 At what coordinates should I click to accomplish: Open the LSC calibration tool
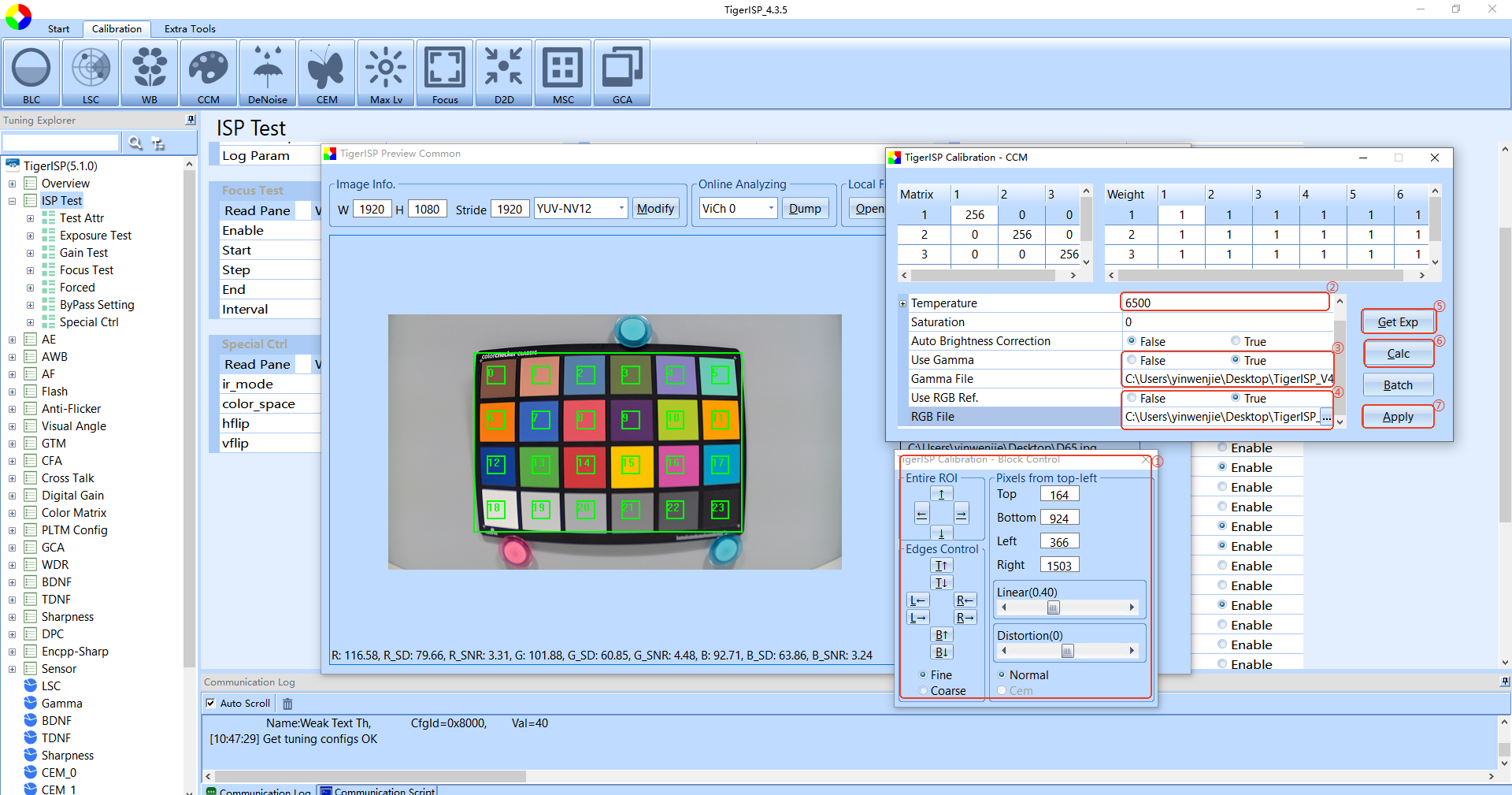91,73
